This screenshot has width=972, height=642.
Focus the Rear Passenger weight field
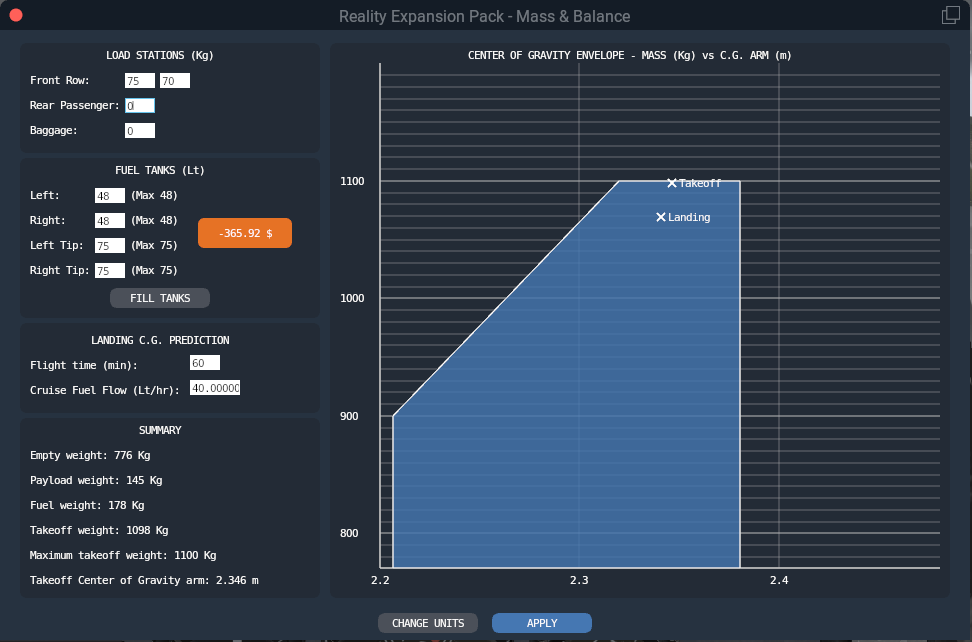coord(139,106)
